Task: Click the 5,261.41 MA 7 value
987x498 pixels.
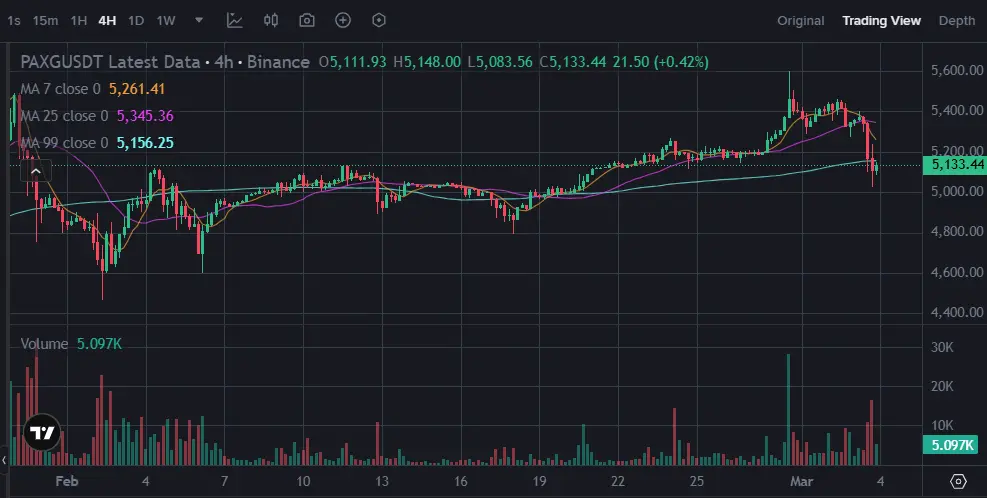Action: [137, 89]
